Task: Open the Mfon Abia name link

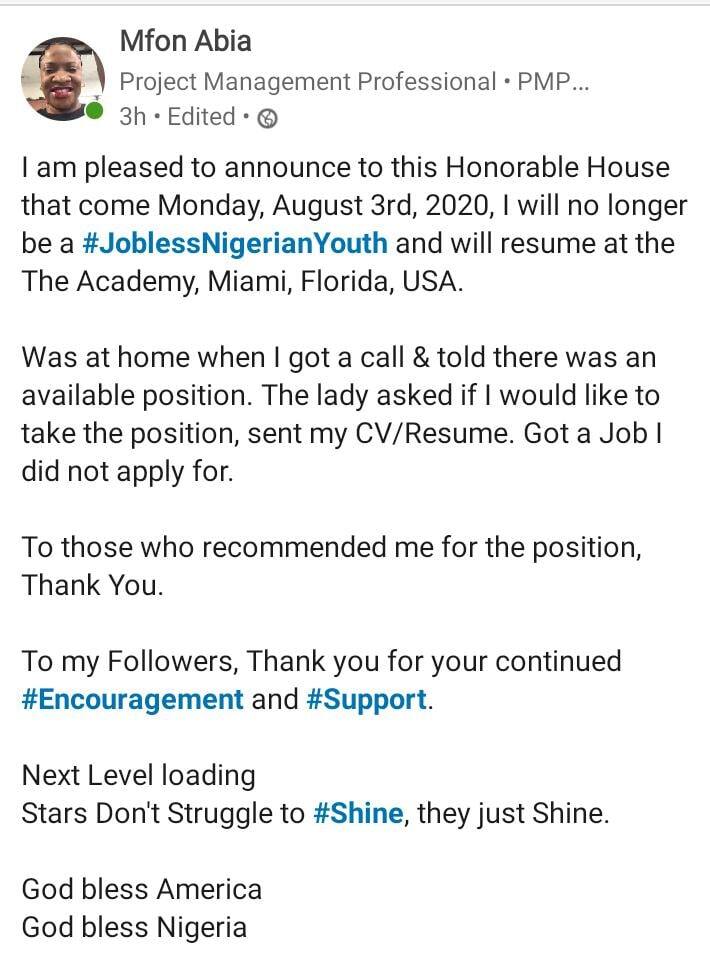Action: (x=185, y=41)
